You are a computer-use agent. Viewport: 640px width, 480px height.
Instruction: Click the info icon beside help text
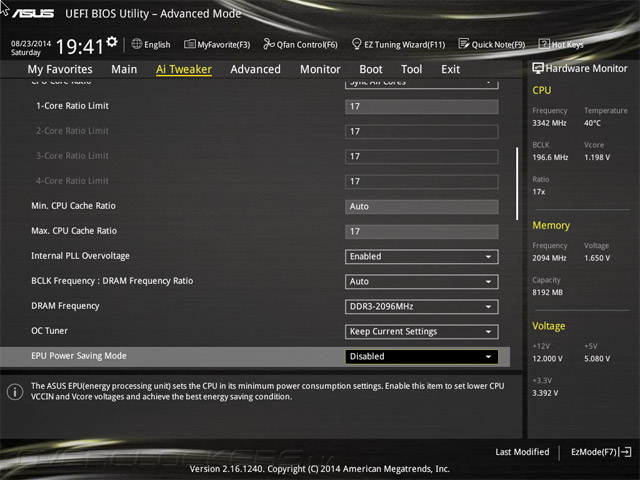(15, 392)
